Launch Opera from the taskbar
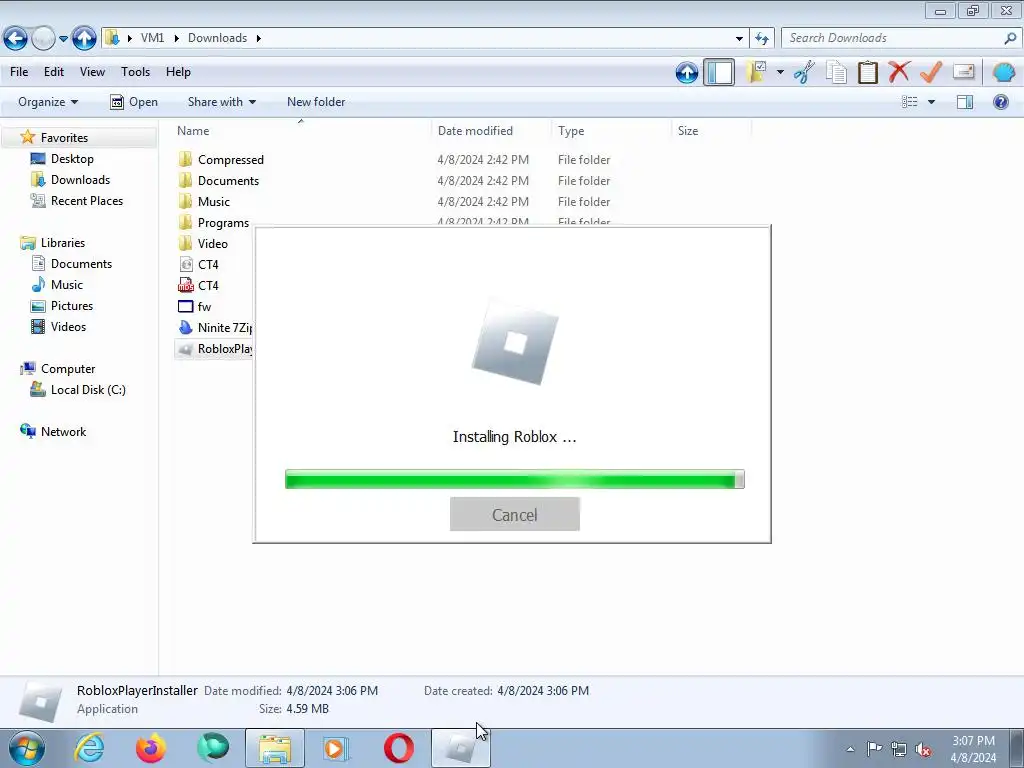Image resolution: width=1024 pixels, height=768 pixels. [x=398, y=748]
